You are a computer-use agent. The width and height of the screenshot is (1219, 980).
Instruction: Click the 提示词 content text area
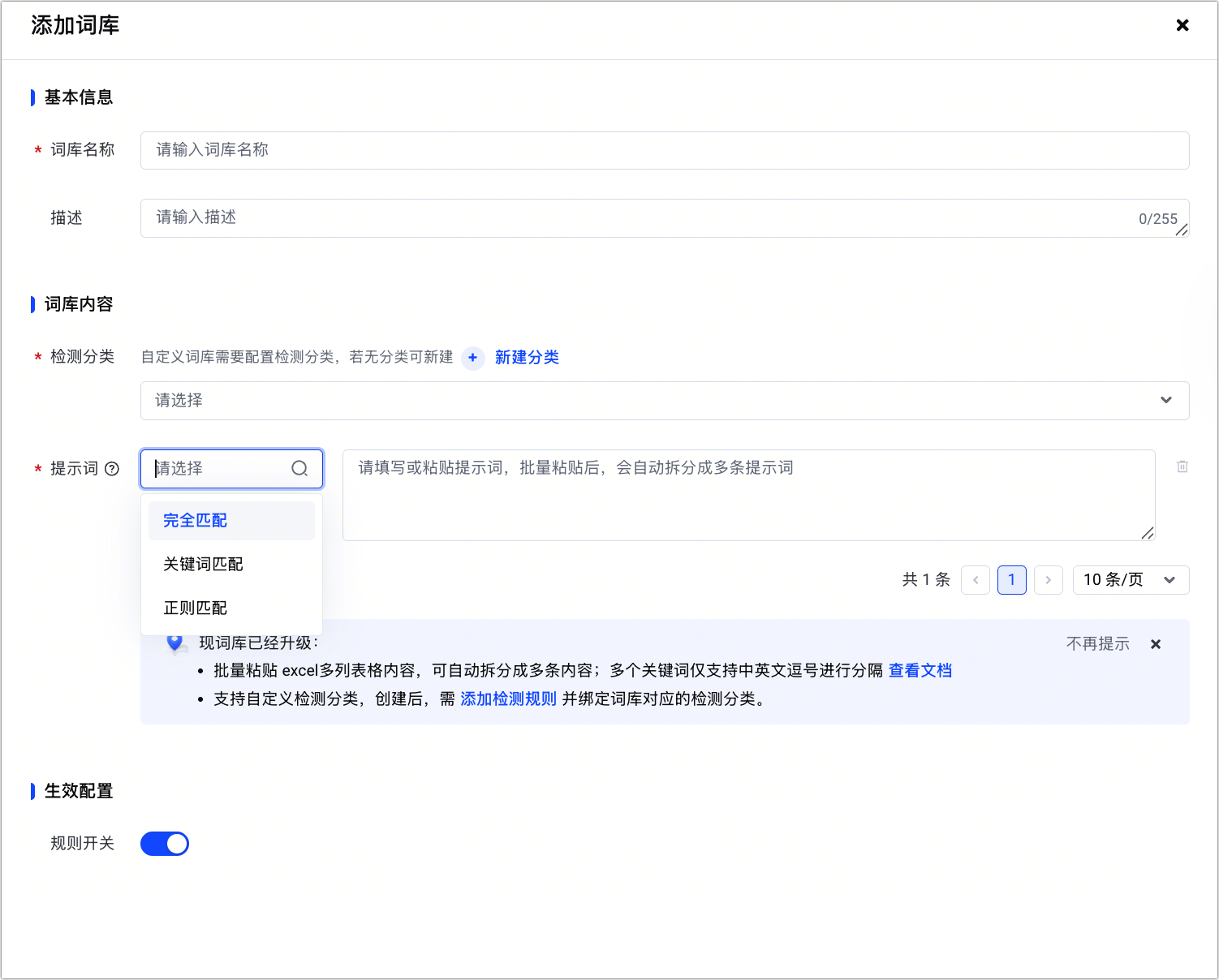click(749, 496)
